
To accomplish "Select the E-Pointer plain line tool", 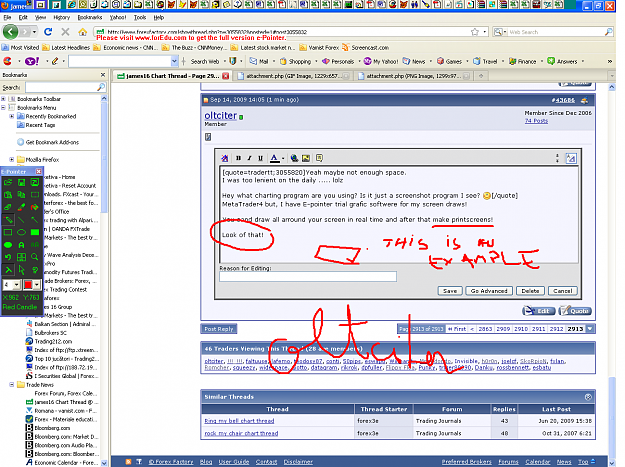I will pos(22,220).
